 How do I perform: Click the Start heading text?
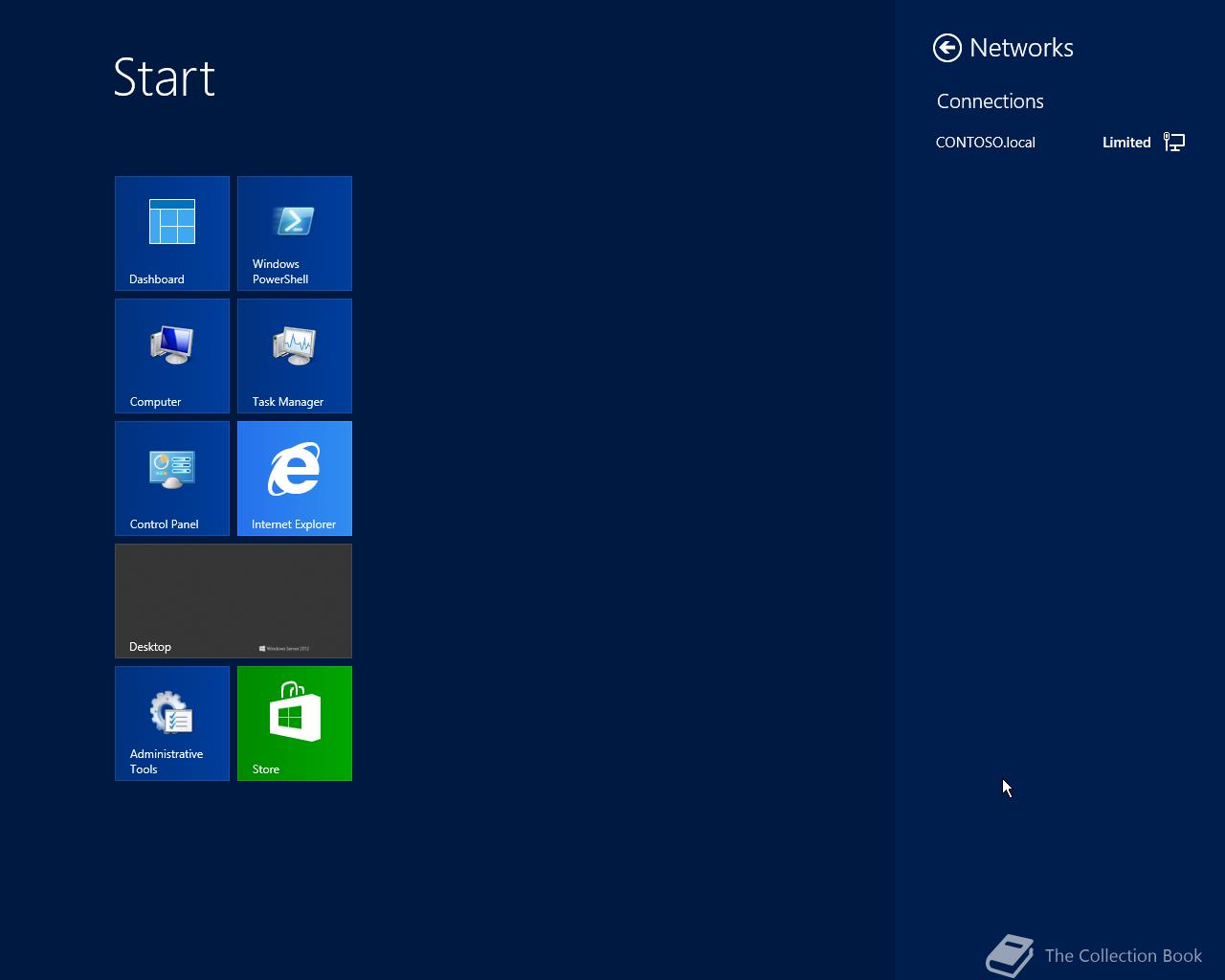[x=164, y=78]
